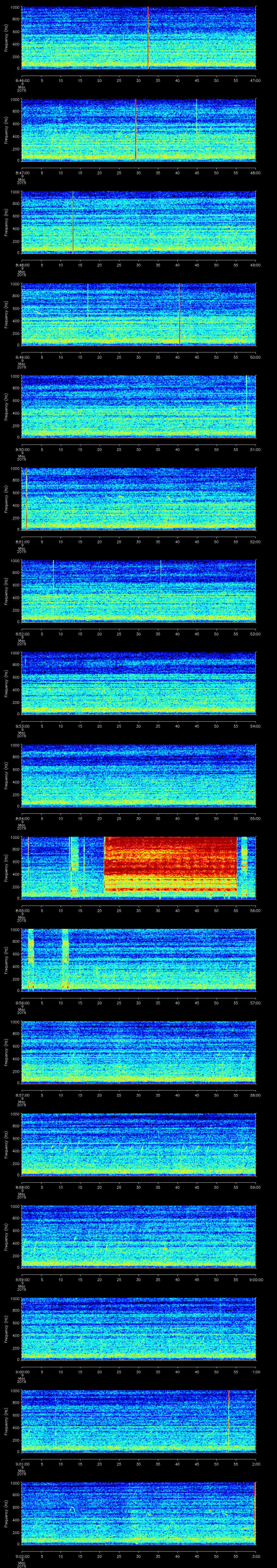Click the 8:59:00 start time label
This screenshot has width=277, height=1568.
coord(22,1279)
